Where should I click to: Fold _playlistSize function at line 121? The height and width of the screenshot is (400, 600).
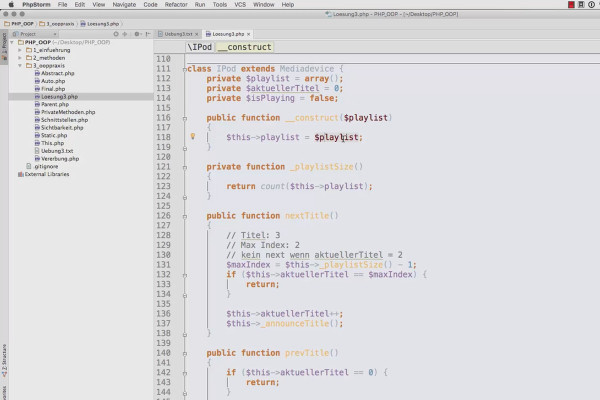coord(185,167)
